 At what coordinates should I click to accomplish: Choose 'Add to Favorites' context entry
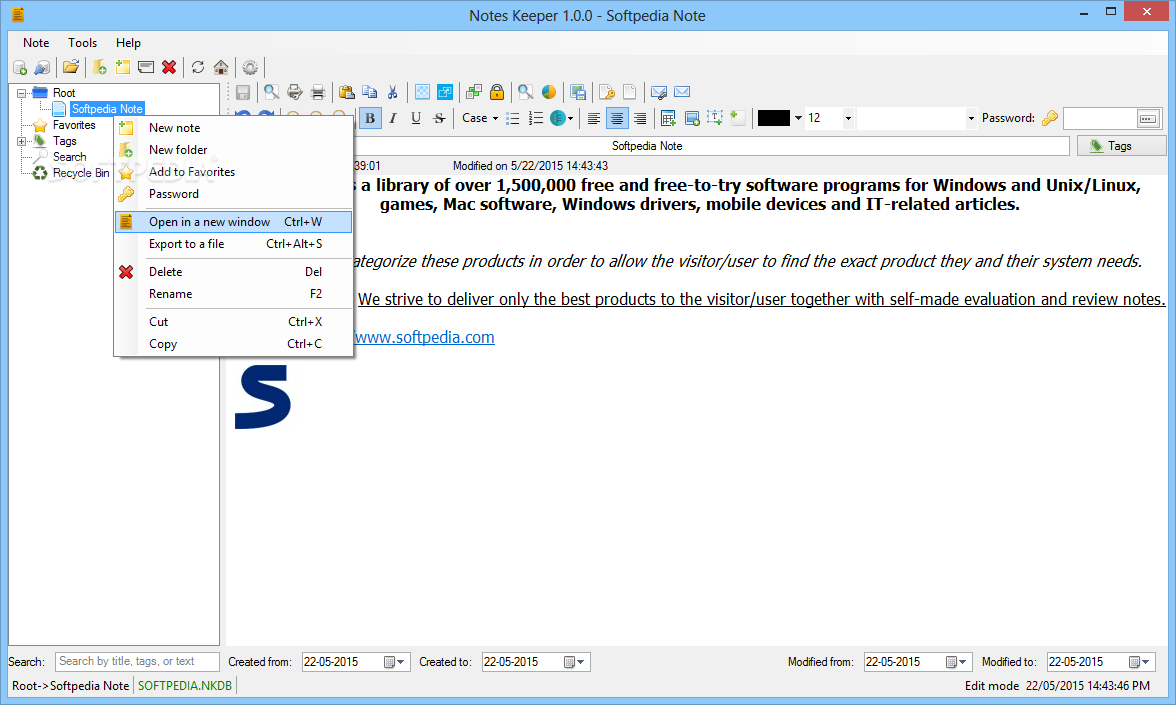tap(233, 172)
